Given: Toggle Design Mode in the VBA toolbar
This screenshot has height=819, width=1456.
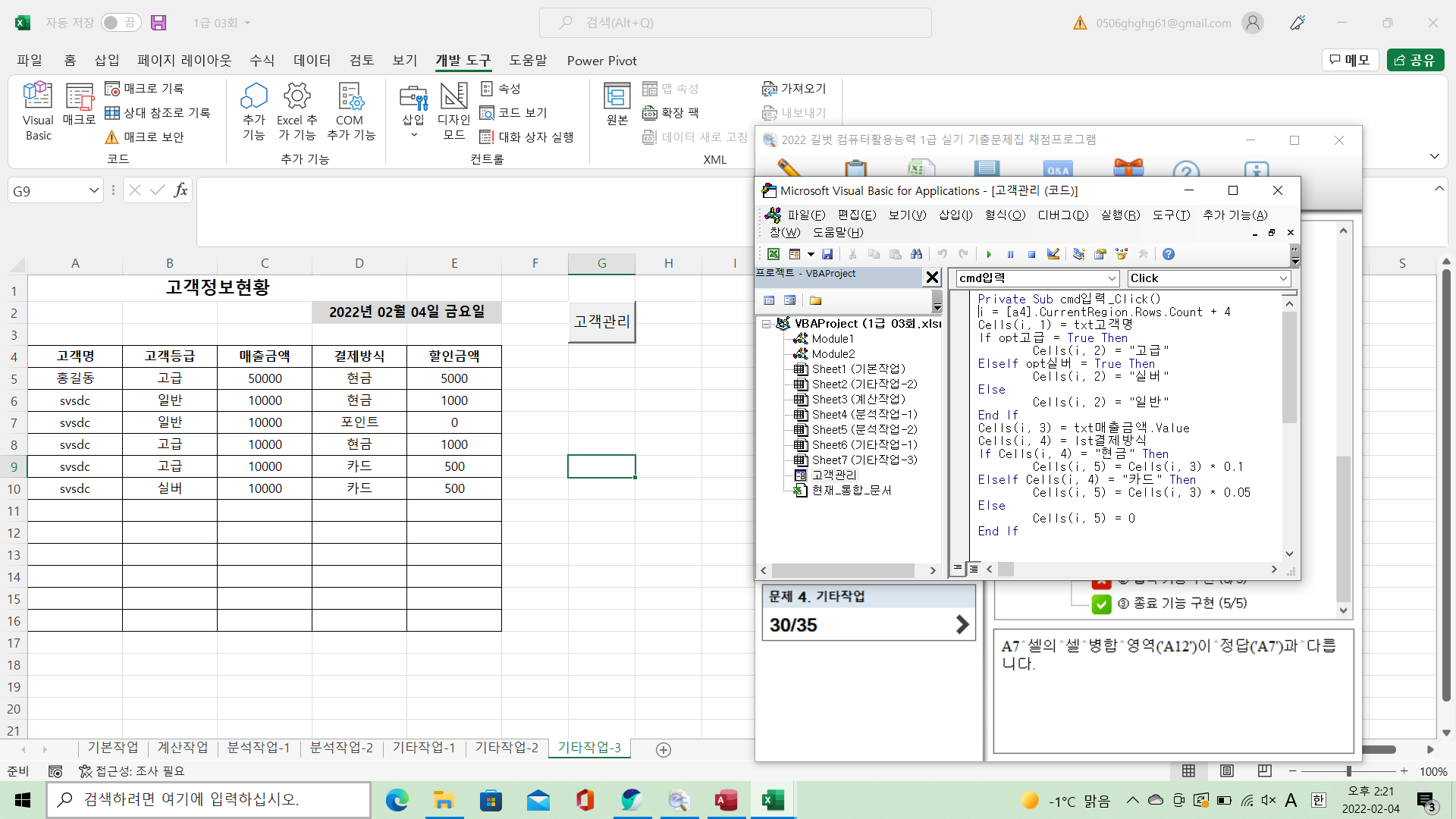Looking at the screenshot, I should click(1053, 254).
